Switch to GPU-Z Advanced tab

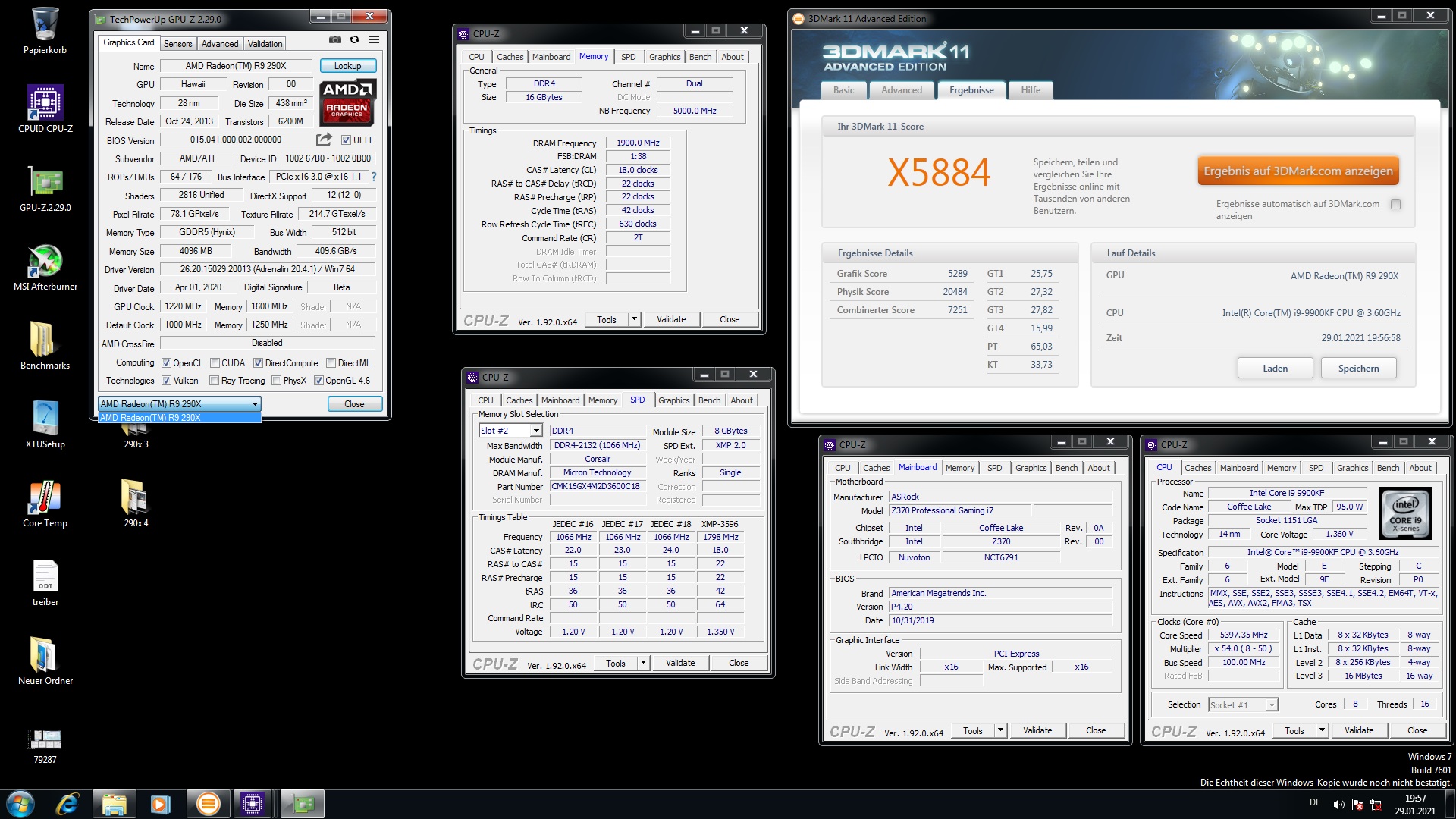click(220, 44)
